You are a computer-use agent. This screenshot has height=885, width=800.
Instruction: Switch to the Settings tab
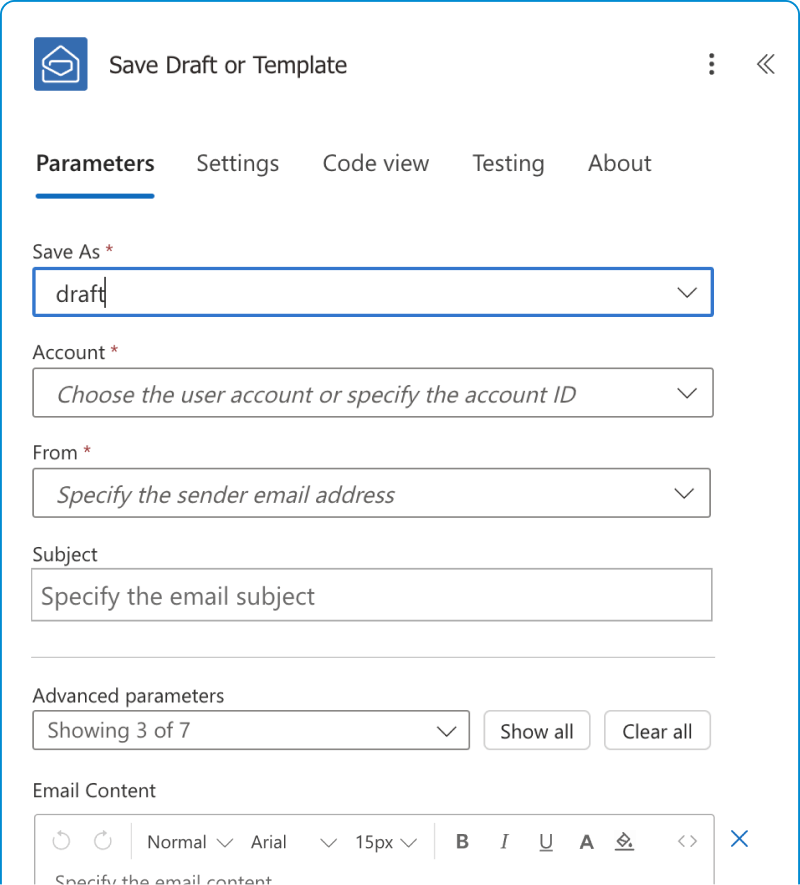tap(237, 164)
